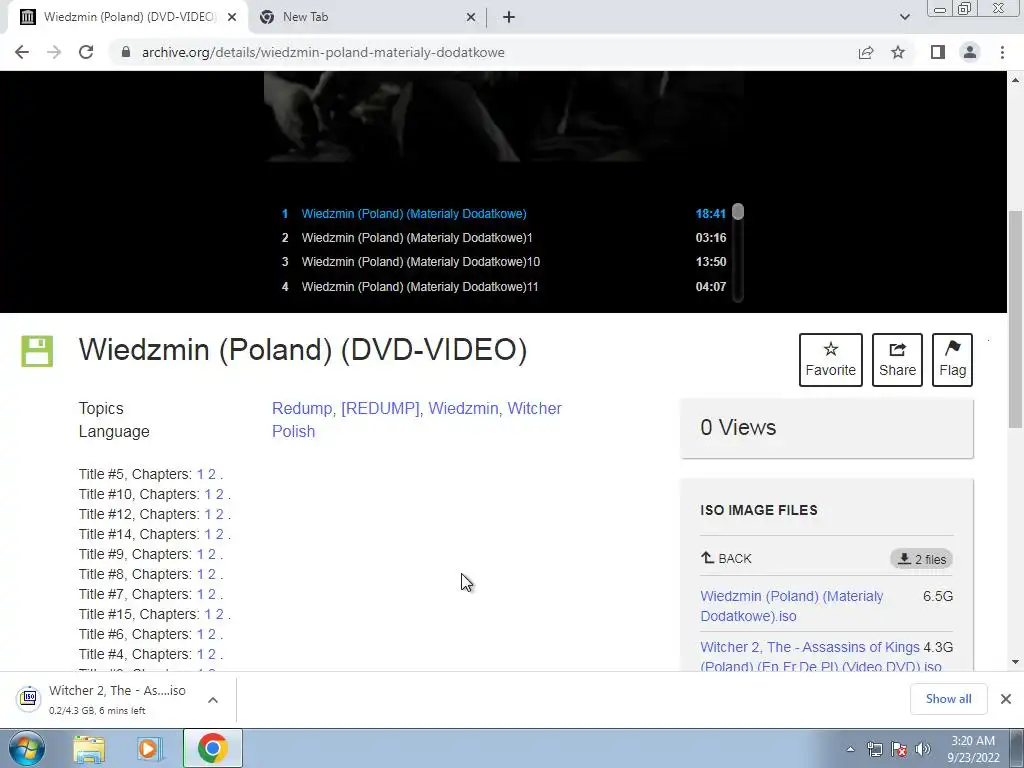Favorite this item with star button

[831, 360]
